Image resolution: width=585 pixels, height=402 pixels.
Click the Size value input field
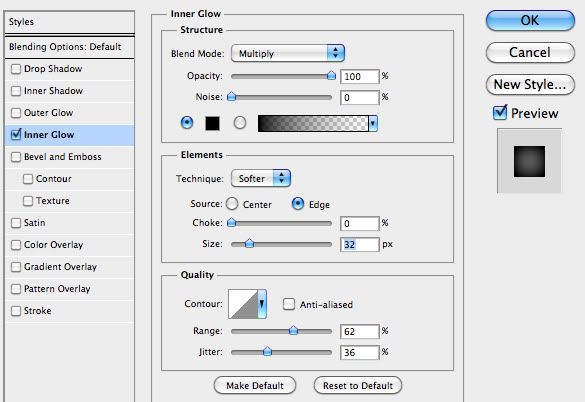click(x=360, y=244)
